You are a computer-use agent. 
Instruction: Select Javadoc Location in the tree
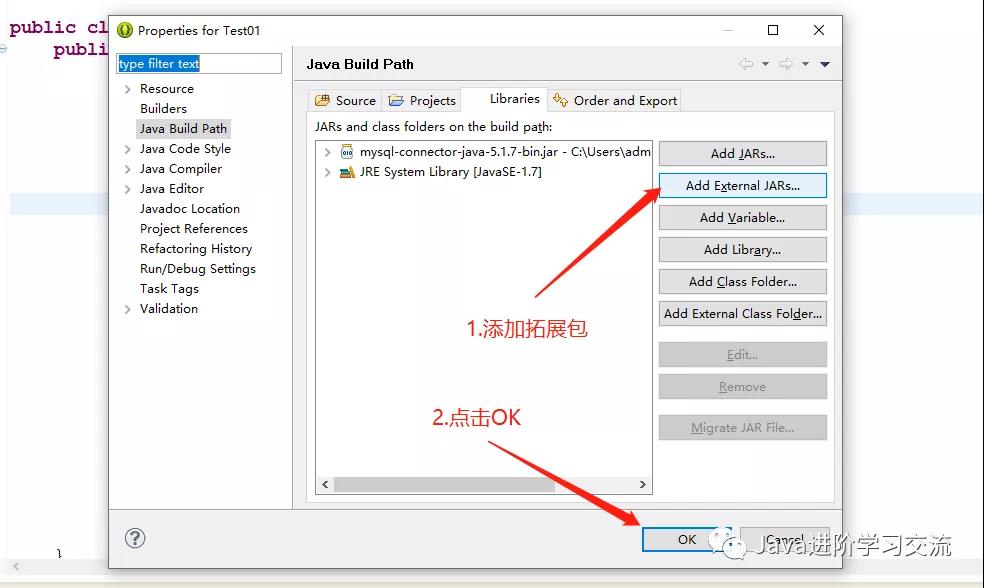point(189,209)
